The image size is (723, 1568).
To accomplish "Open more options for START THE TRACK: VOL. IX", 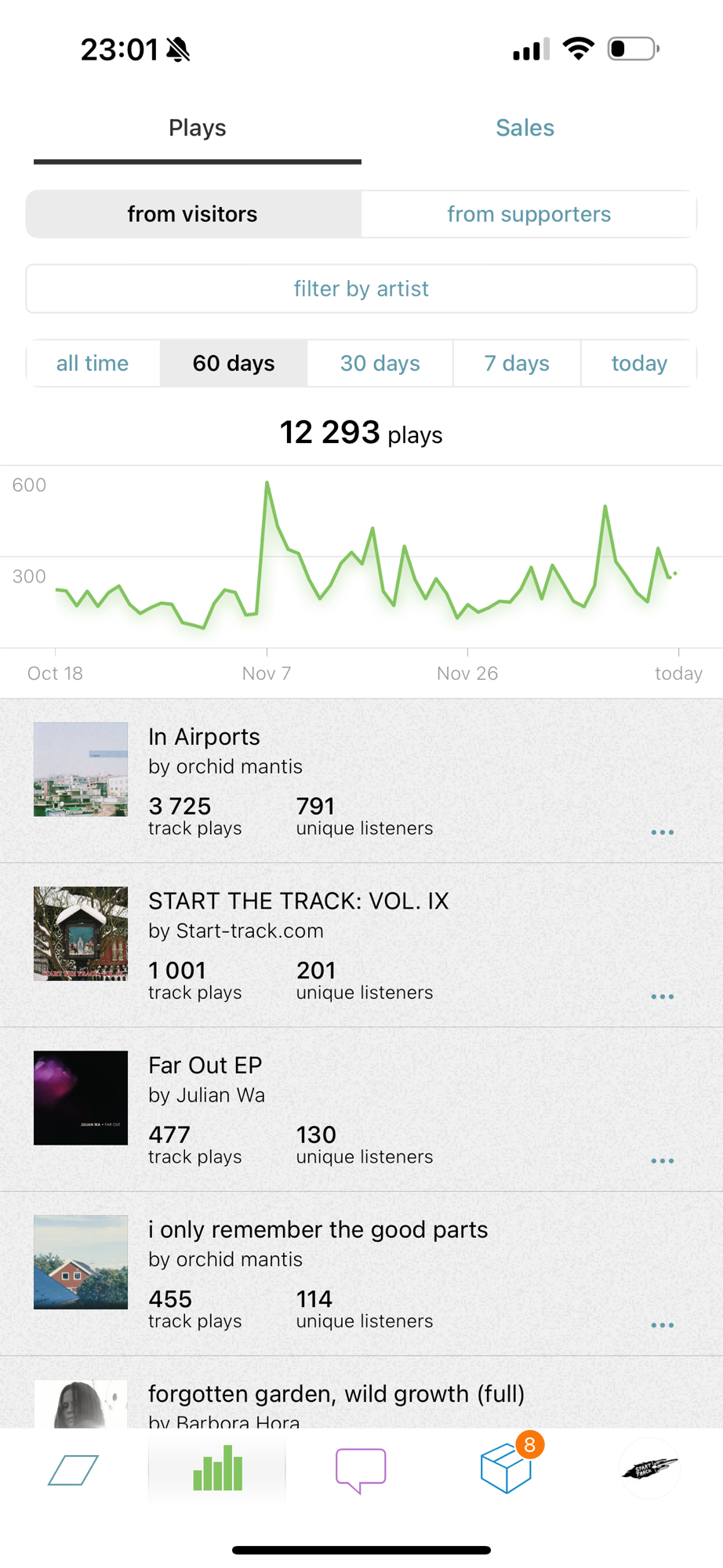I will (x=663, y=997).
